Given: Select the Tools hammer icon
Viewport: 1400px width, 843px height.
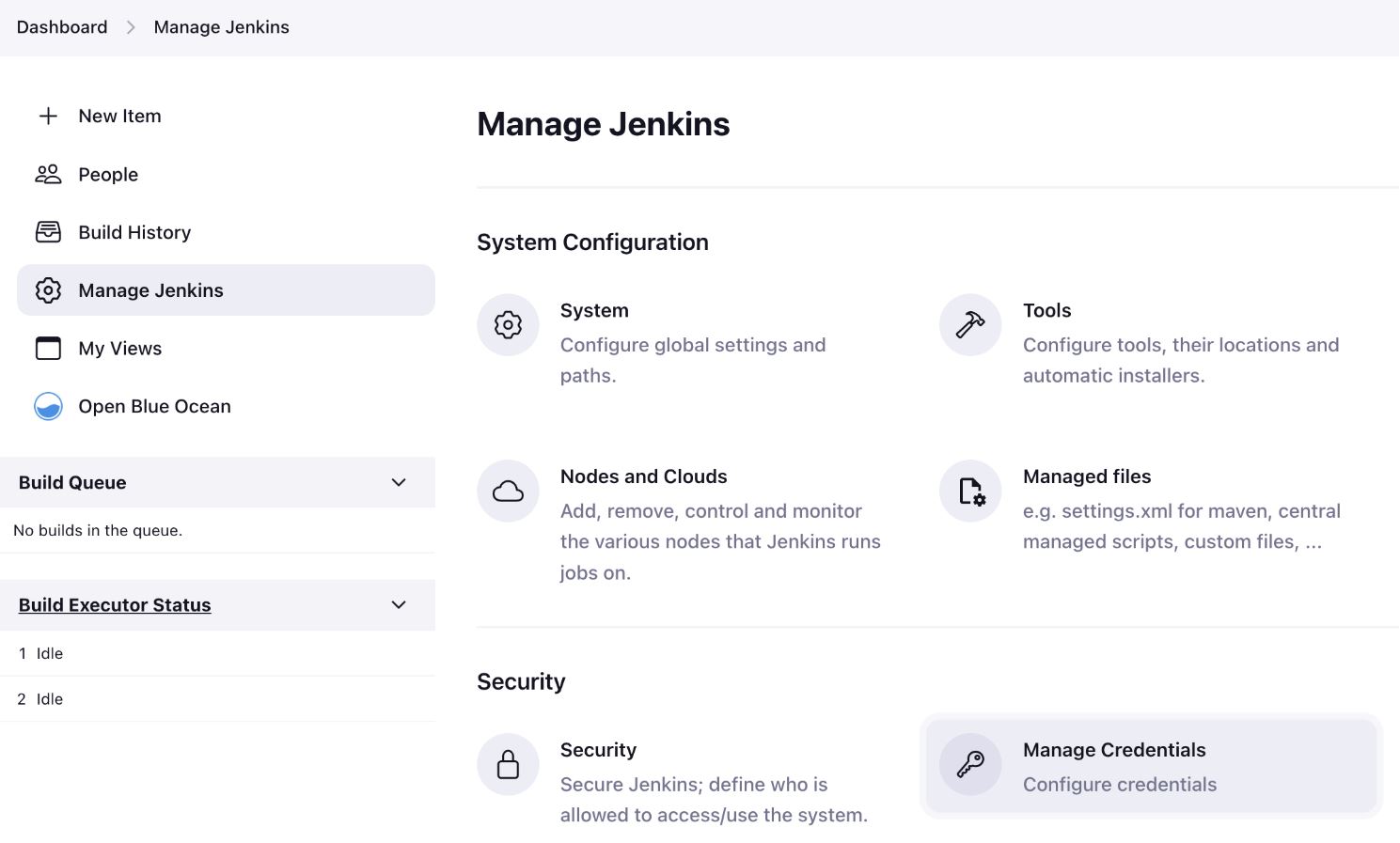Looking at the screenshot, I should (969, 324).
